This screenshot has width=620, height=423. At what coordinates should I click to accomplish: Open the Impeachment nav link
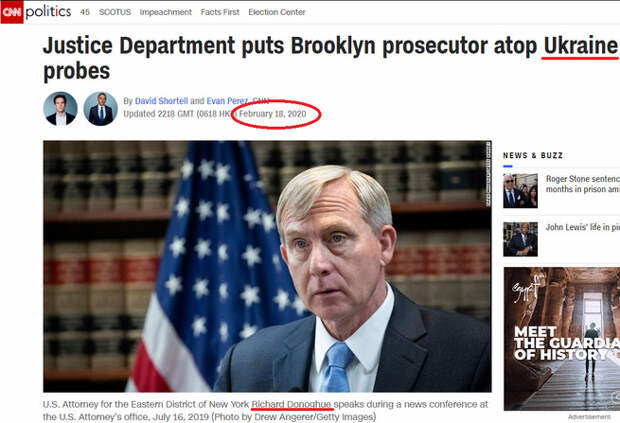(166, 12)
